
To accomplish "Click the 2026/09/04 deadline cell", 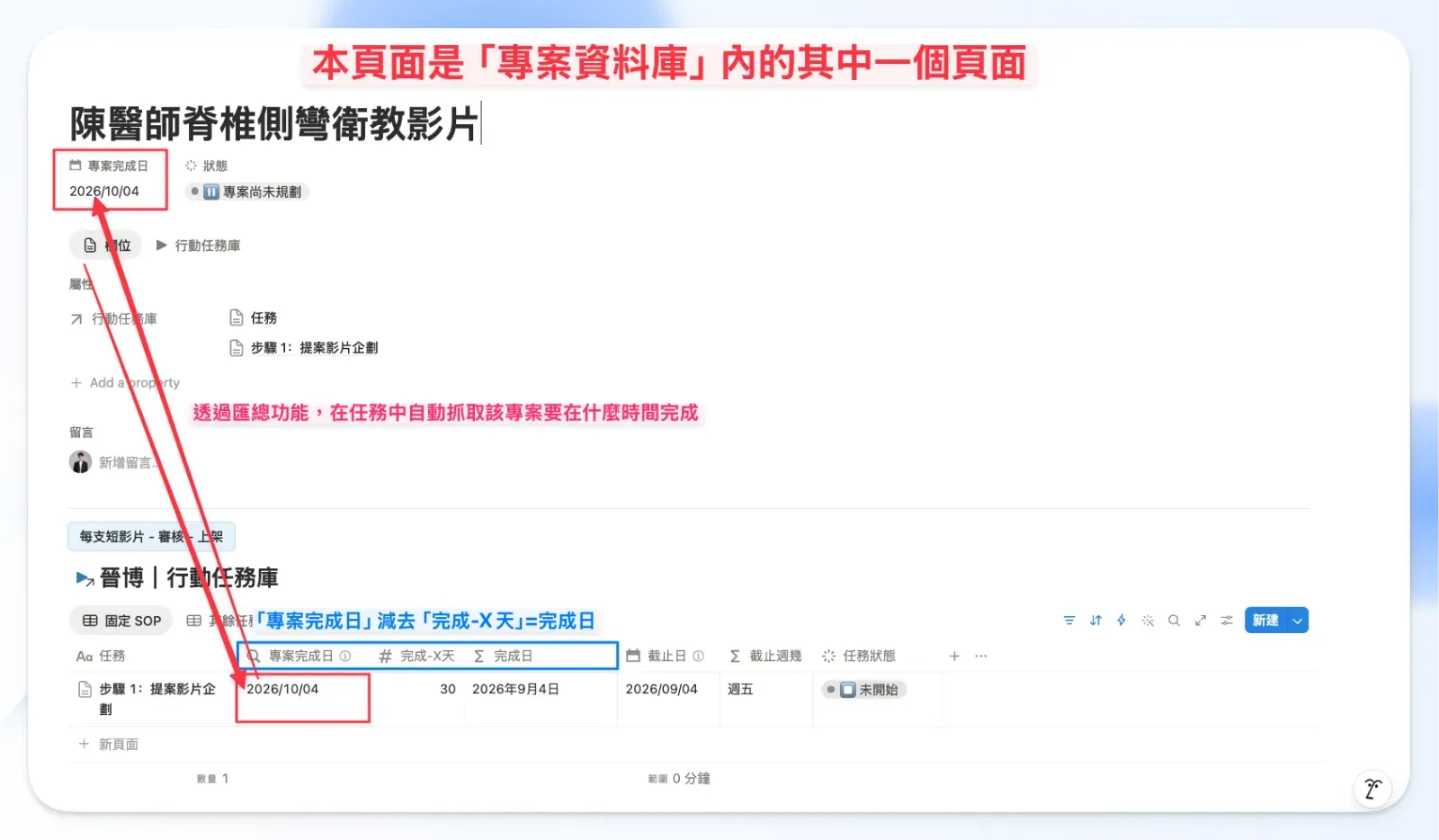I will pos(668,699).
